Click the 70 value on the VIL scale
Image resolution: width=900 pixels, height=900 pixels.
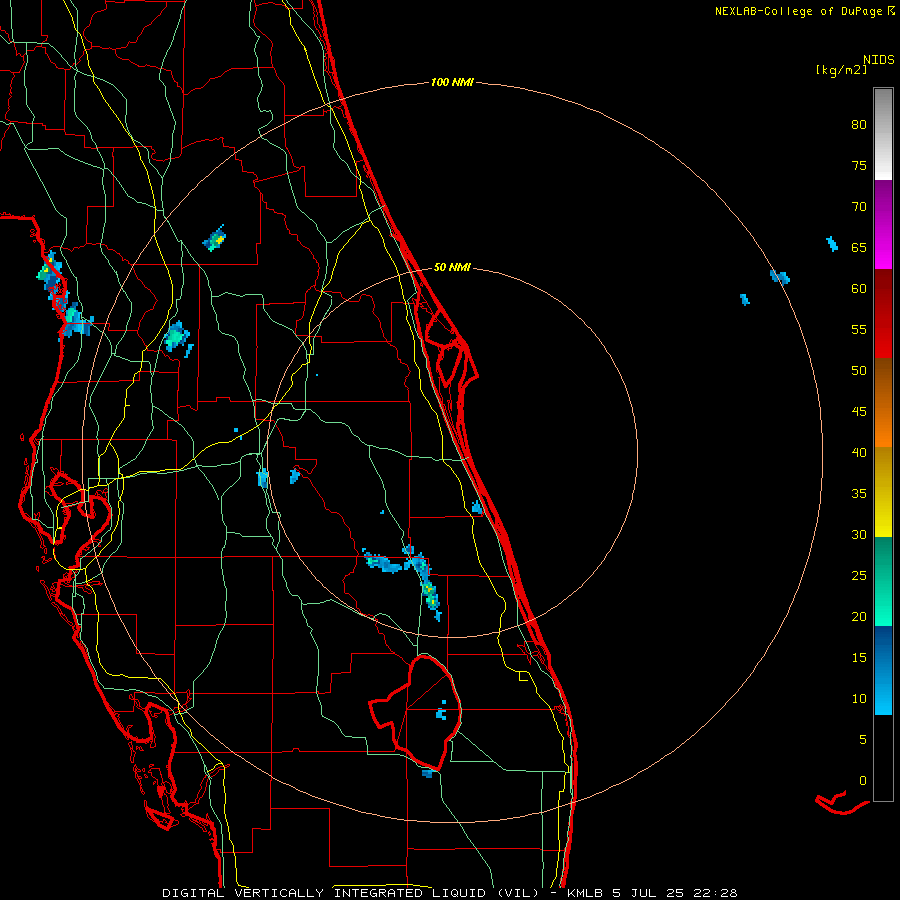tap(859, 207)
